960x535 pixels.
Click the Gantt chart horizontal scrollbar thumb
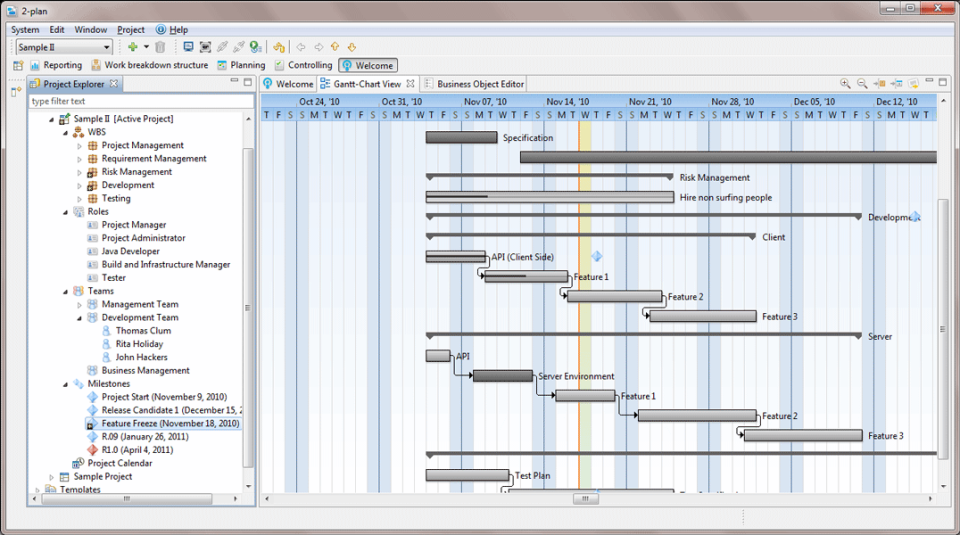point(585,499)
